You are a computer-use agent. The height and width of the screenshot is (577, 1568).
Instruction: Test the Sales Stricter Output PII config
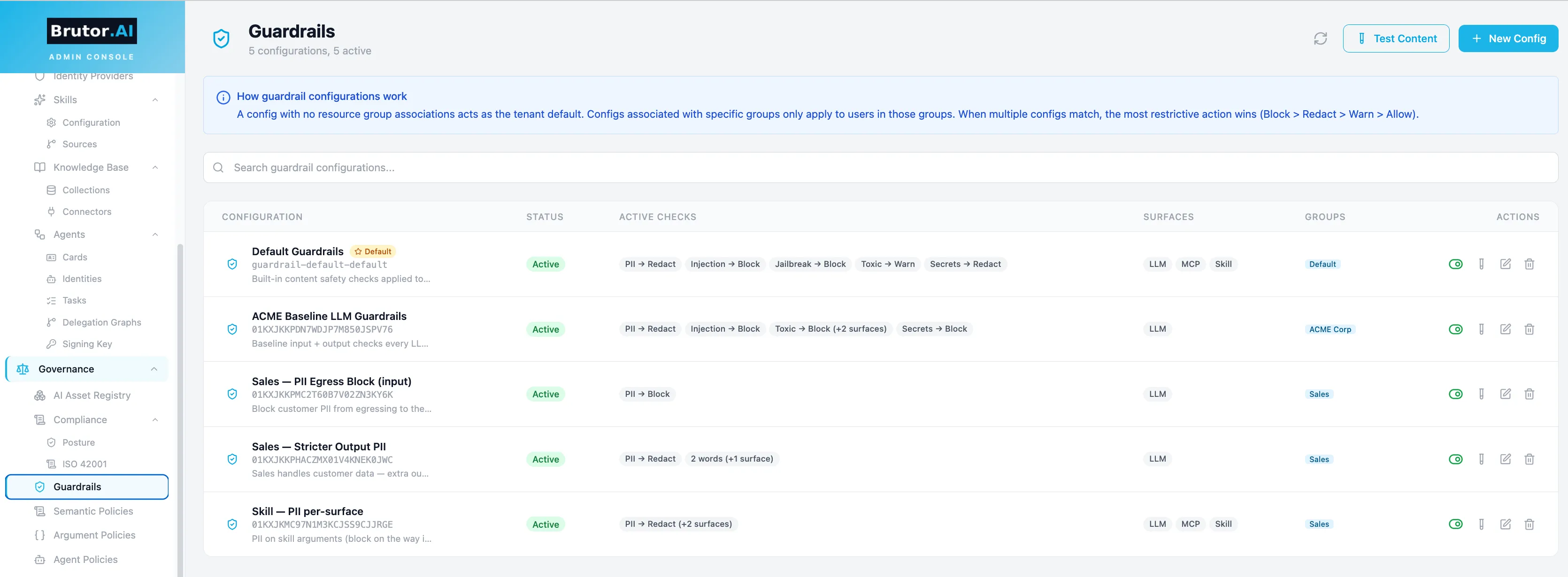coord(1481,459)
